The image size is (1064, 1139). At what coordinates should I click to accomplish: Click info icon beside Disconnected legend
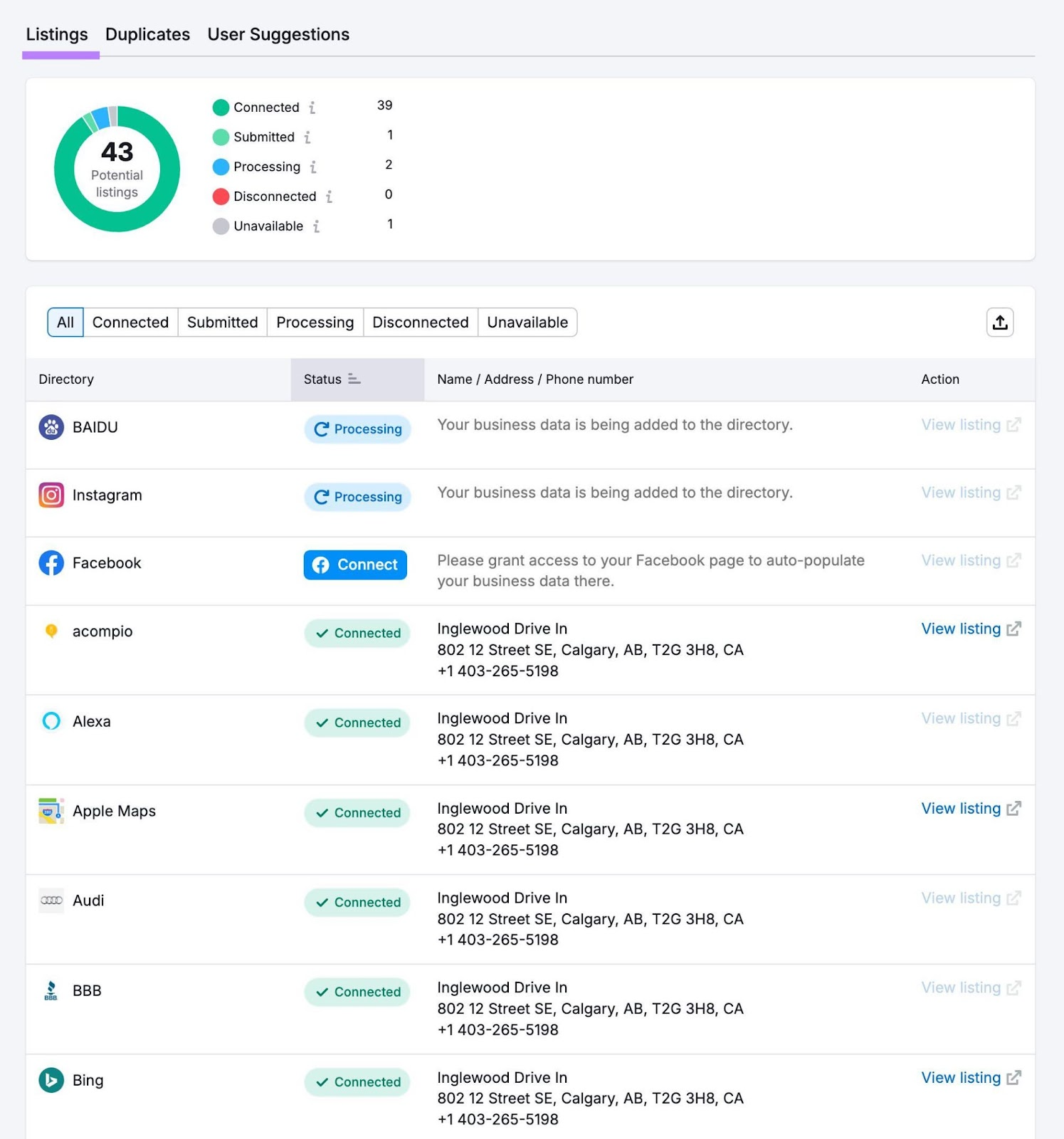click(329, 196)
